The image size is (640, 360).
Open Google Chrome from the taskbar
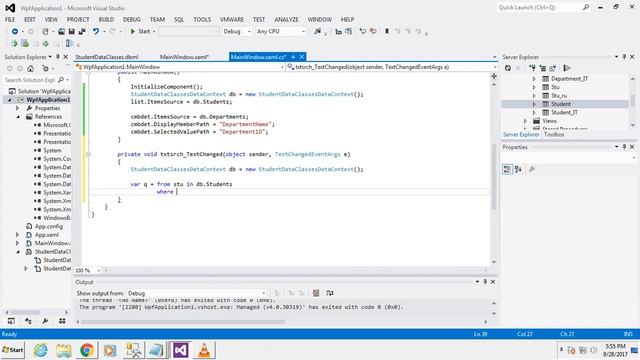click(87, 350)
